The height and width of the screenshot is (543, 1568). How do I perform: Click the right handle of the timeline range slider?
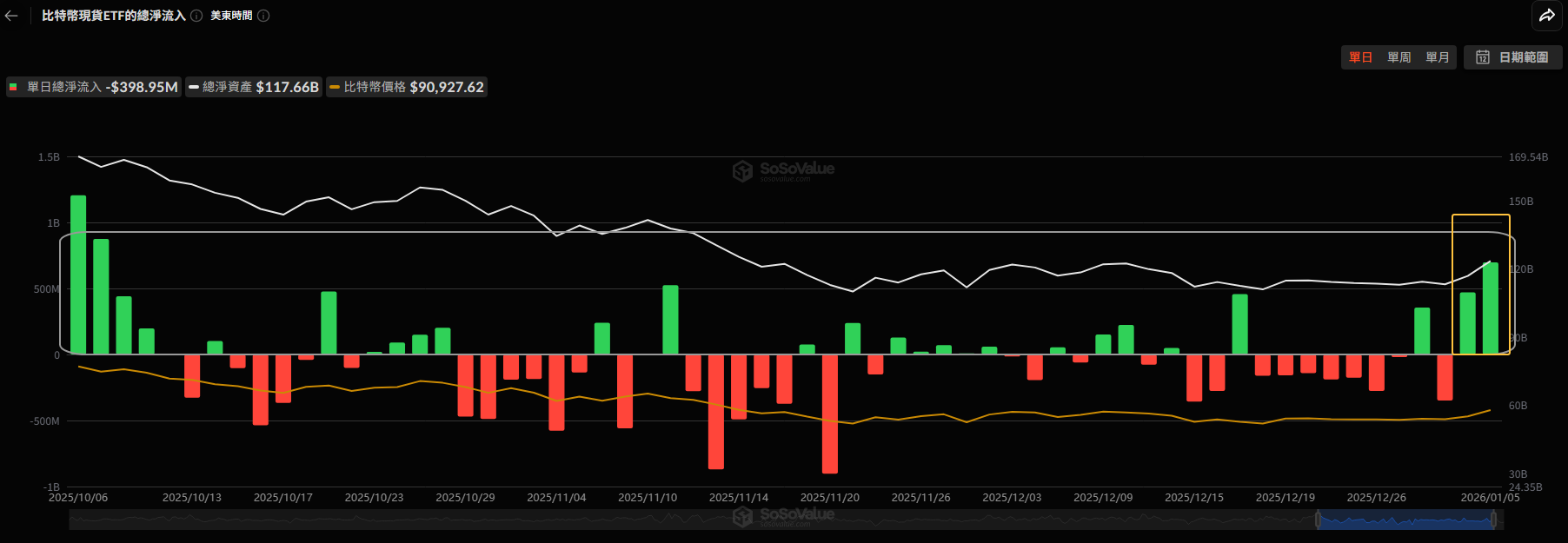pyautogui.click(x=1493, y=520)
